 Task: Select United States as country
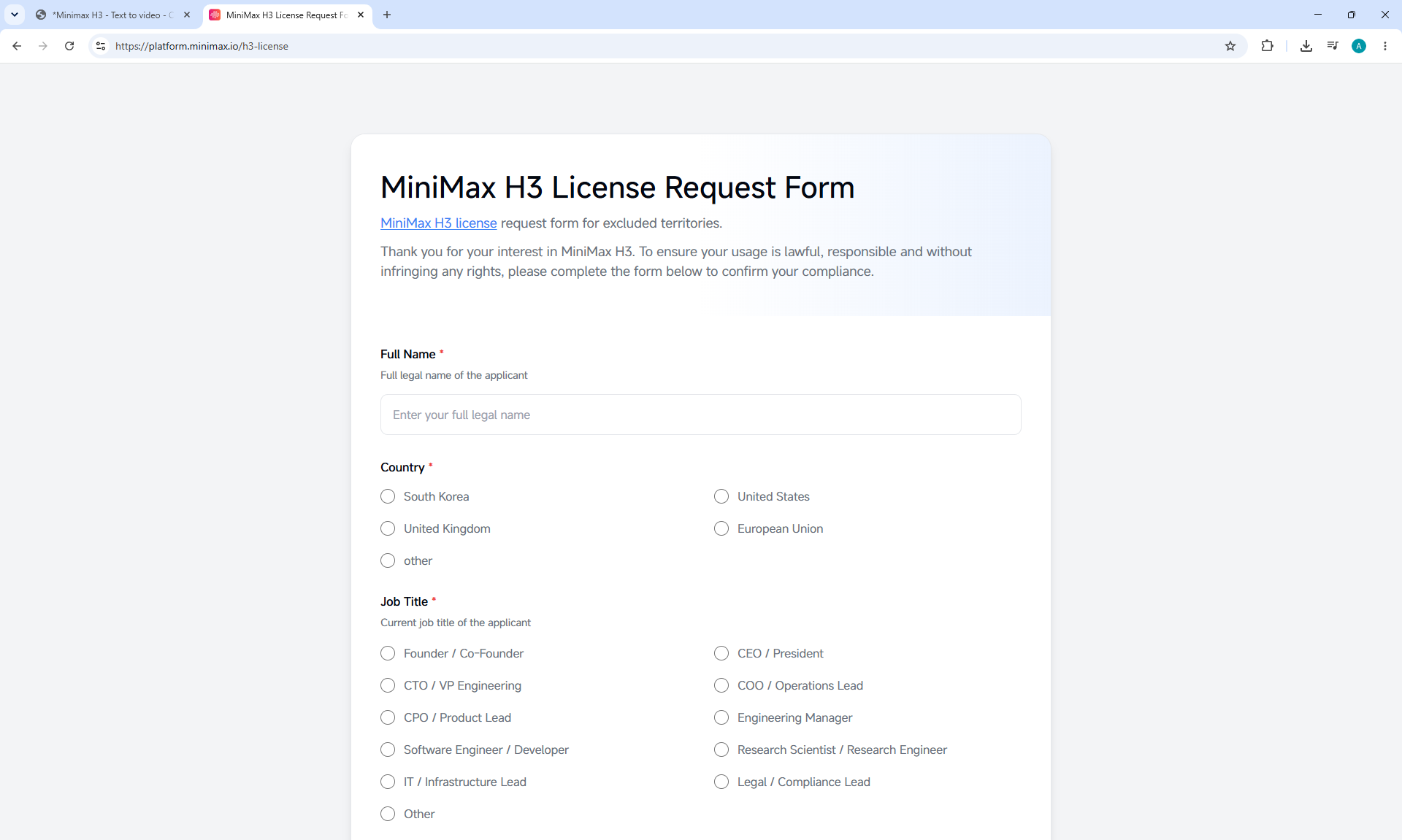(721, 496)
